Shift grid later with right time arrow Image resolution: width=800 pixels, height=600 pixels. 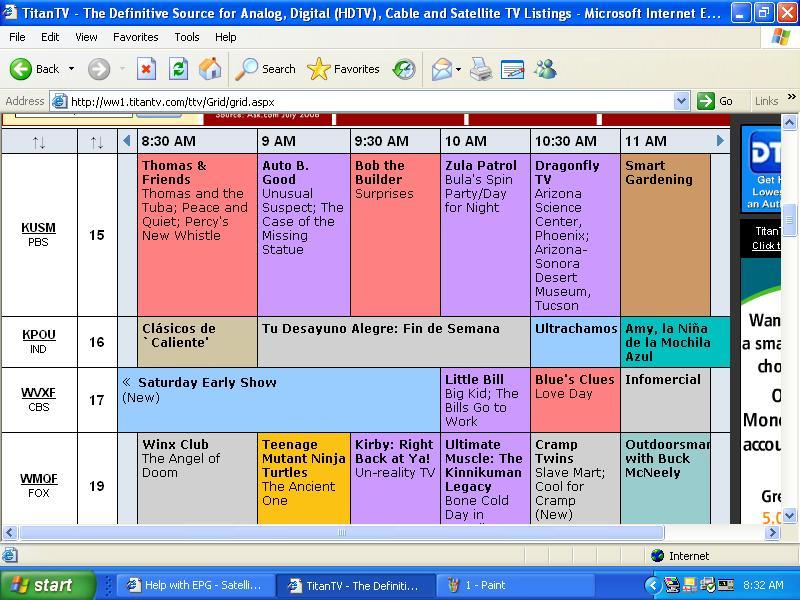(720, 141)
